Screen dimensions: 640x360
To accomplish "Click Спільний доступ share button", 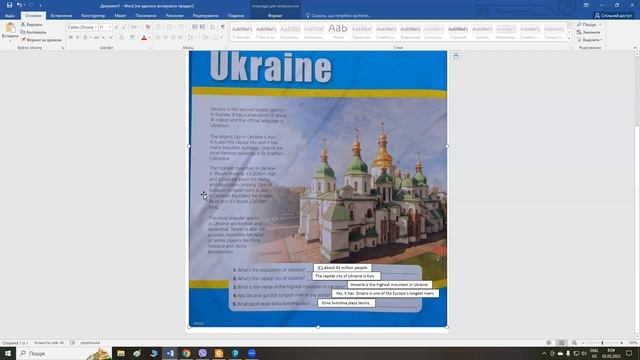I will (613, 16).
